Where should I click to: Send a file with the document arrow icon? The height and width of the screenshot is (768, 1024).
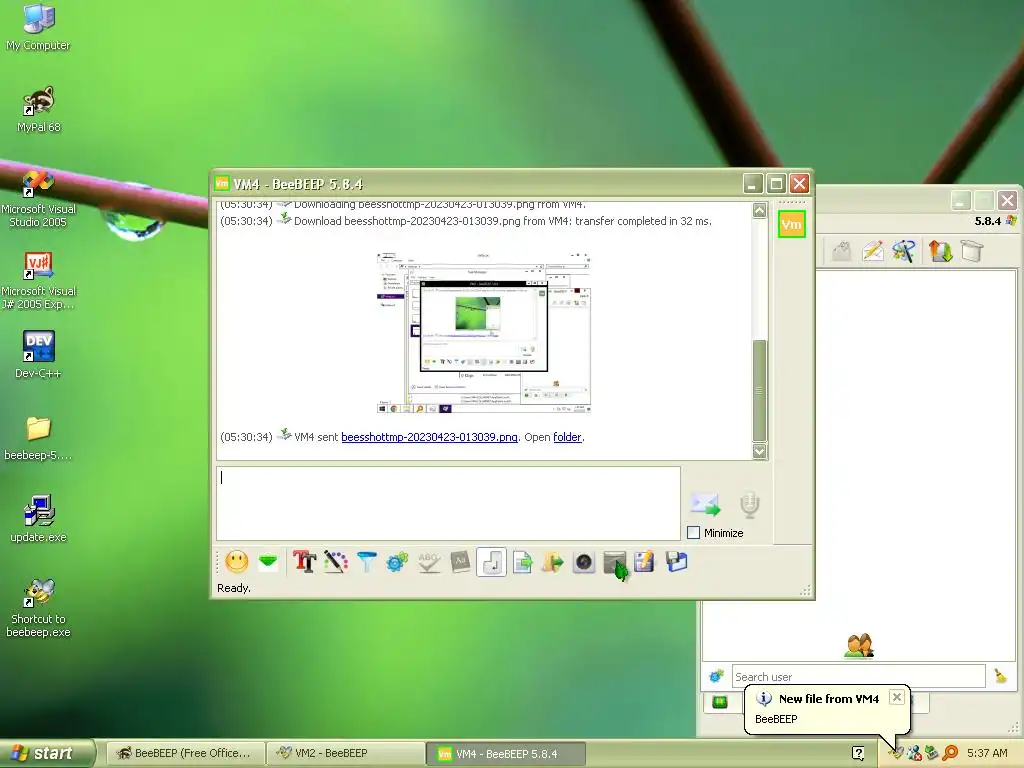(x=522, y=562)
